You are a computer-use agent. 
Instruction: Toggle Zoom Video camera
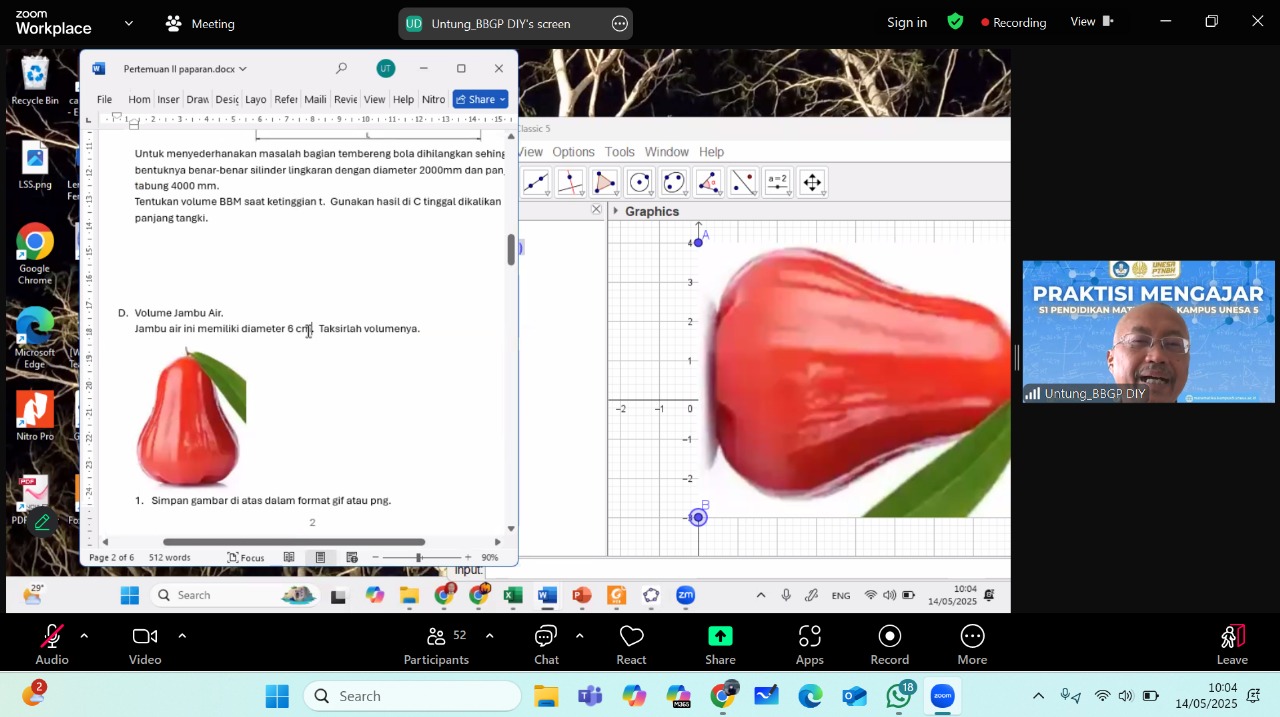coord(145,644)
